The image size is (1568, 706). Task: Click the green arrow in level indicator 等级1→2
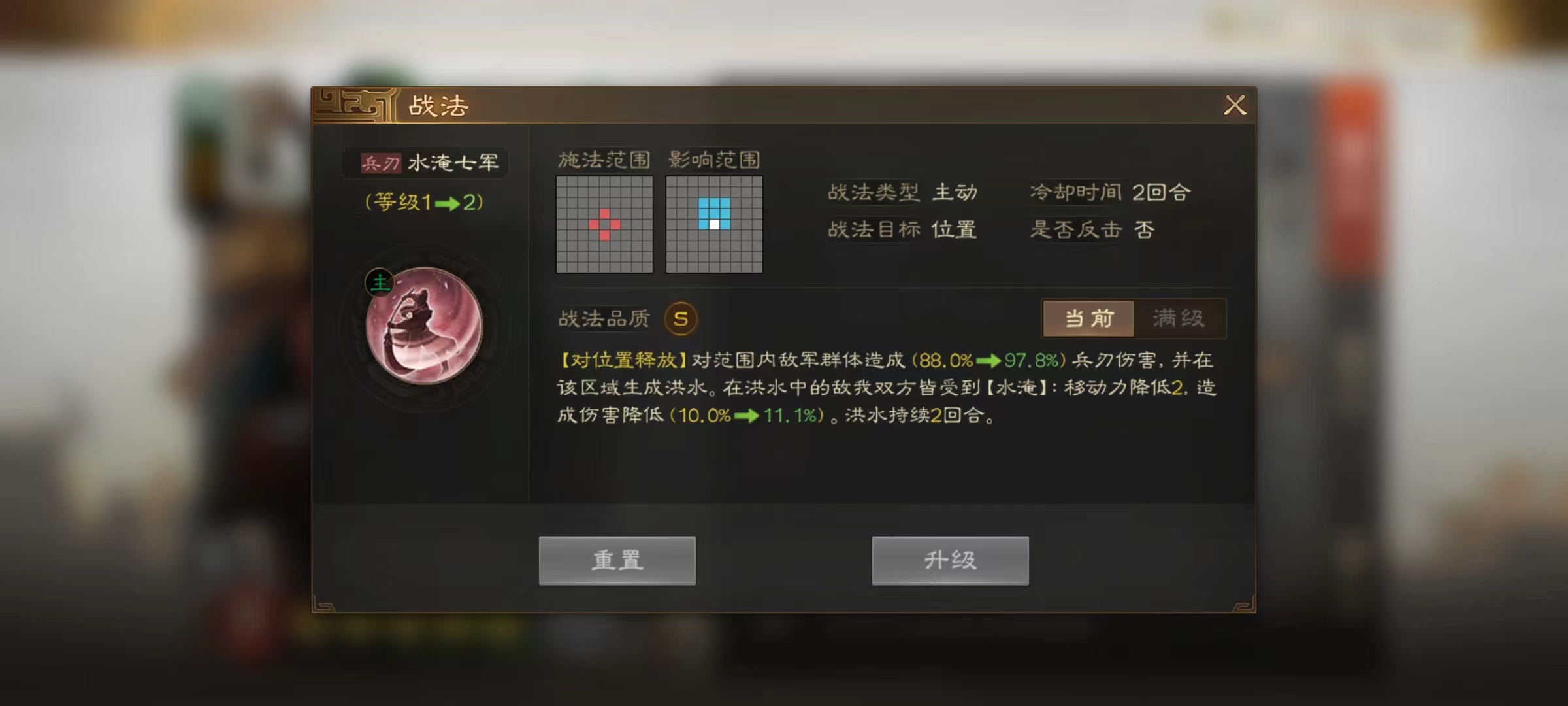click(447, 203)
